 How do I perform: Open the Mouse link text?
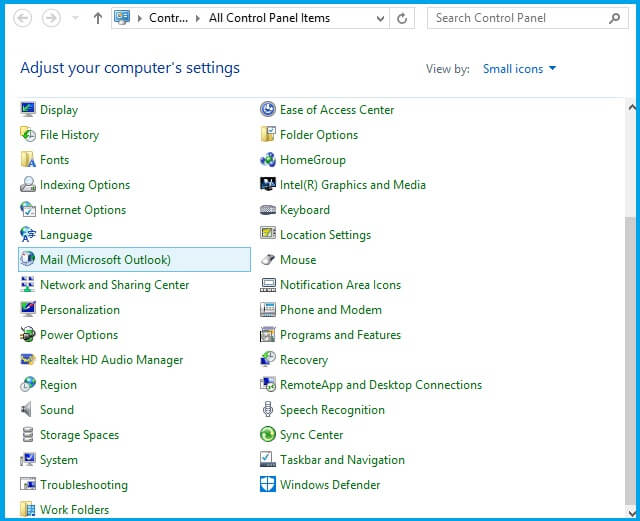(x=298, y=260)
